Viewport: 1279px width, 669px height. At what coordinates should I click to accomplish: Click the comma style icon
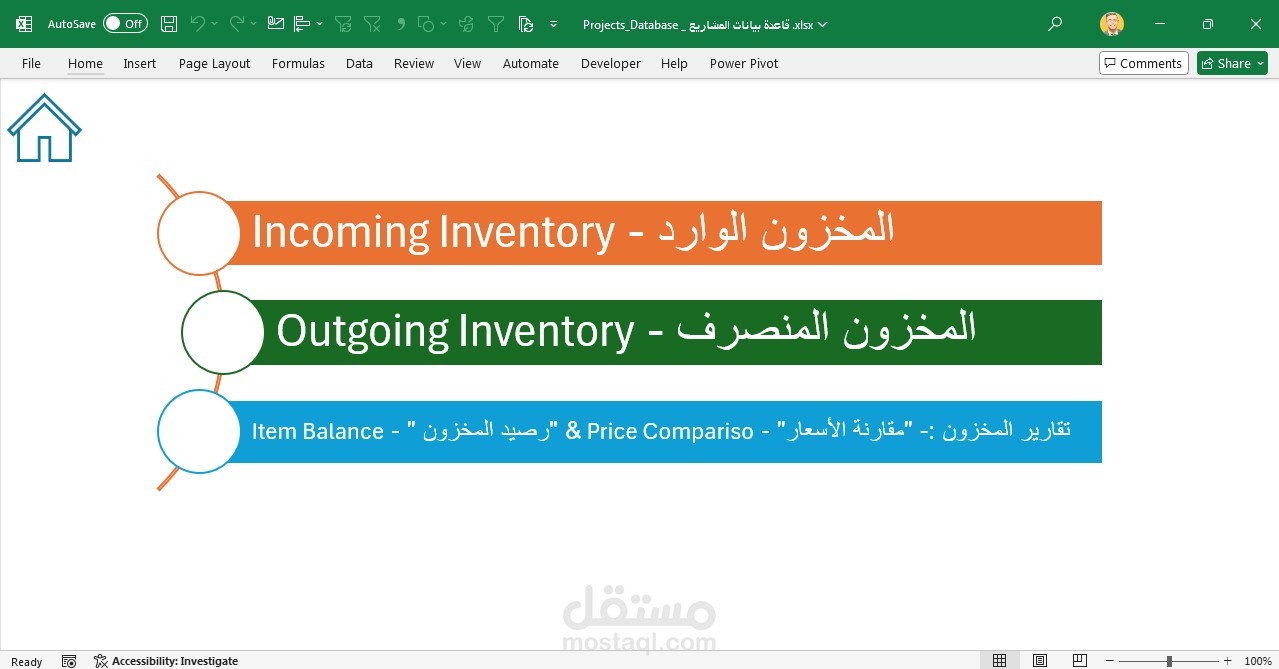400,22
